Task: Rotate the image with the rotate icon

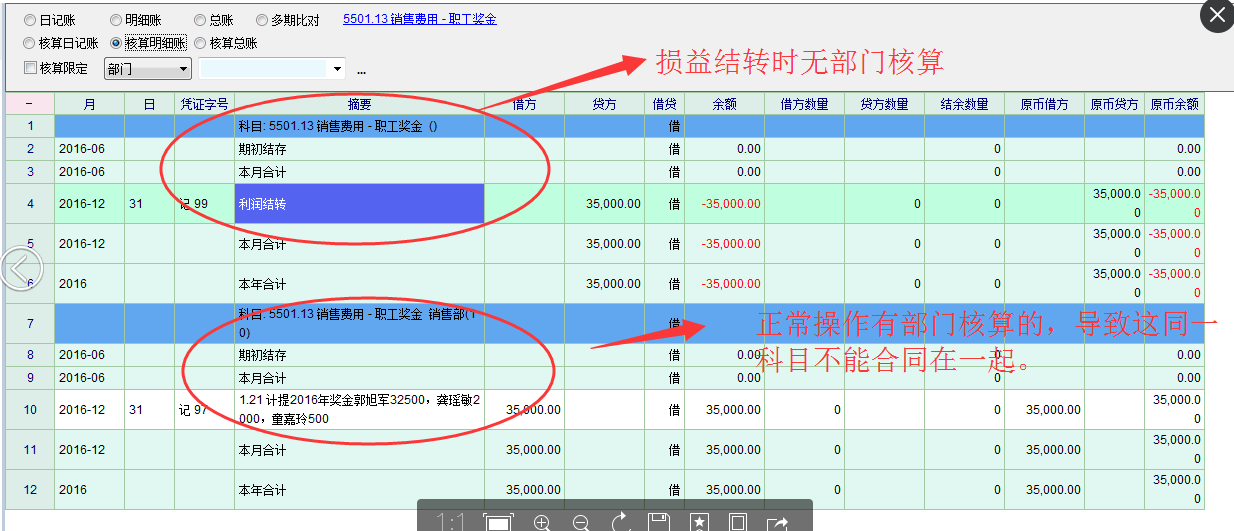Action: tap(619, 522)
